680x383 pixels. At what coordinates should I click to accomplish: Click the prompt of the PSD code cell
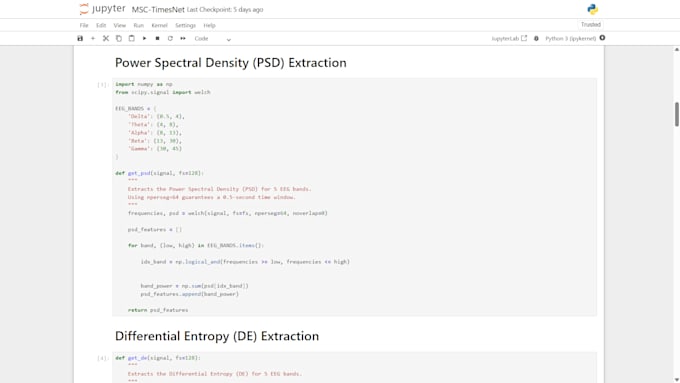click(x=103, y=85)
